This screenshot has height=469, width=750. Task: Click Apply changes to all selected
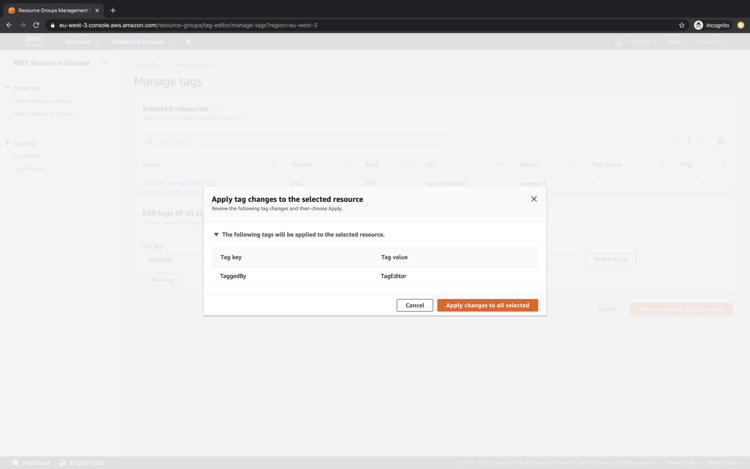(x=487, y=305)
